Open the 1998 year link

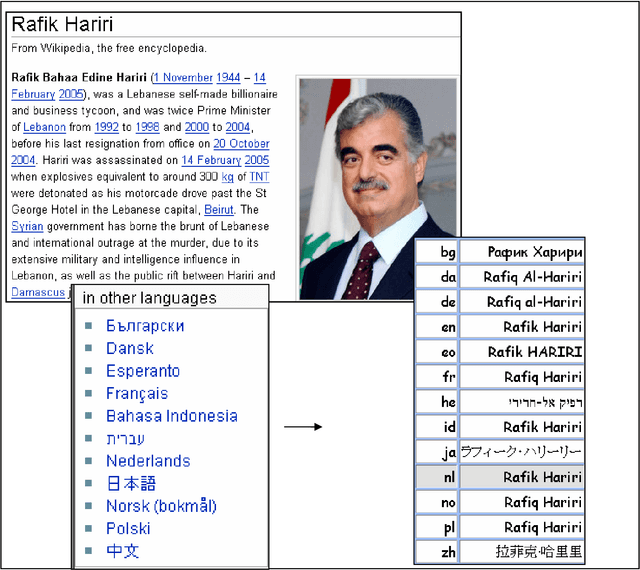tap(147, 127)
